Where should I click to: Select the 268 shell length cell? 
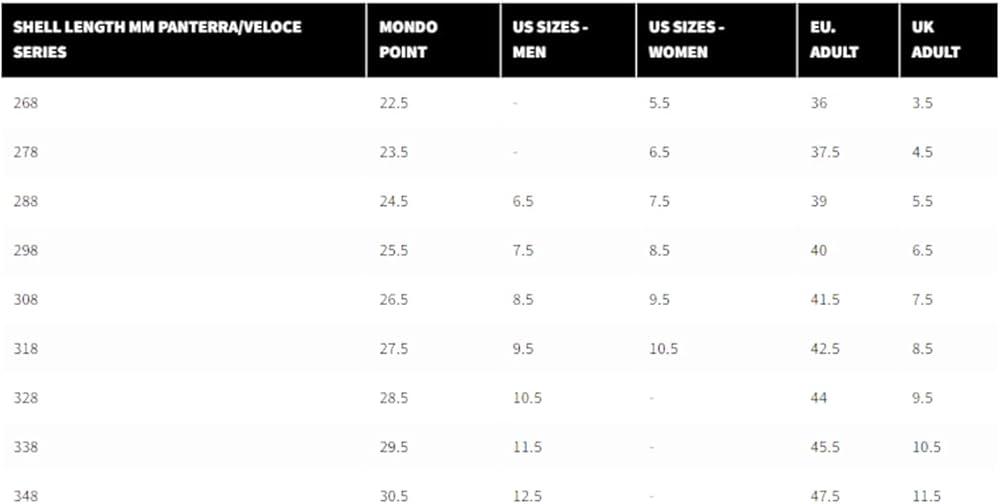point(26,103)
